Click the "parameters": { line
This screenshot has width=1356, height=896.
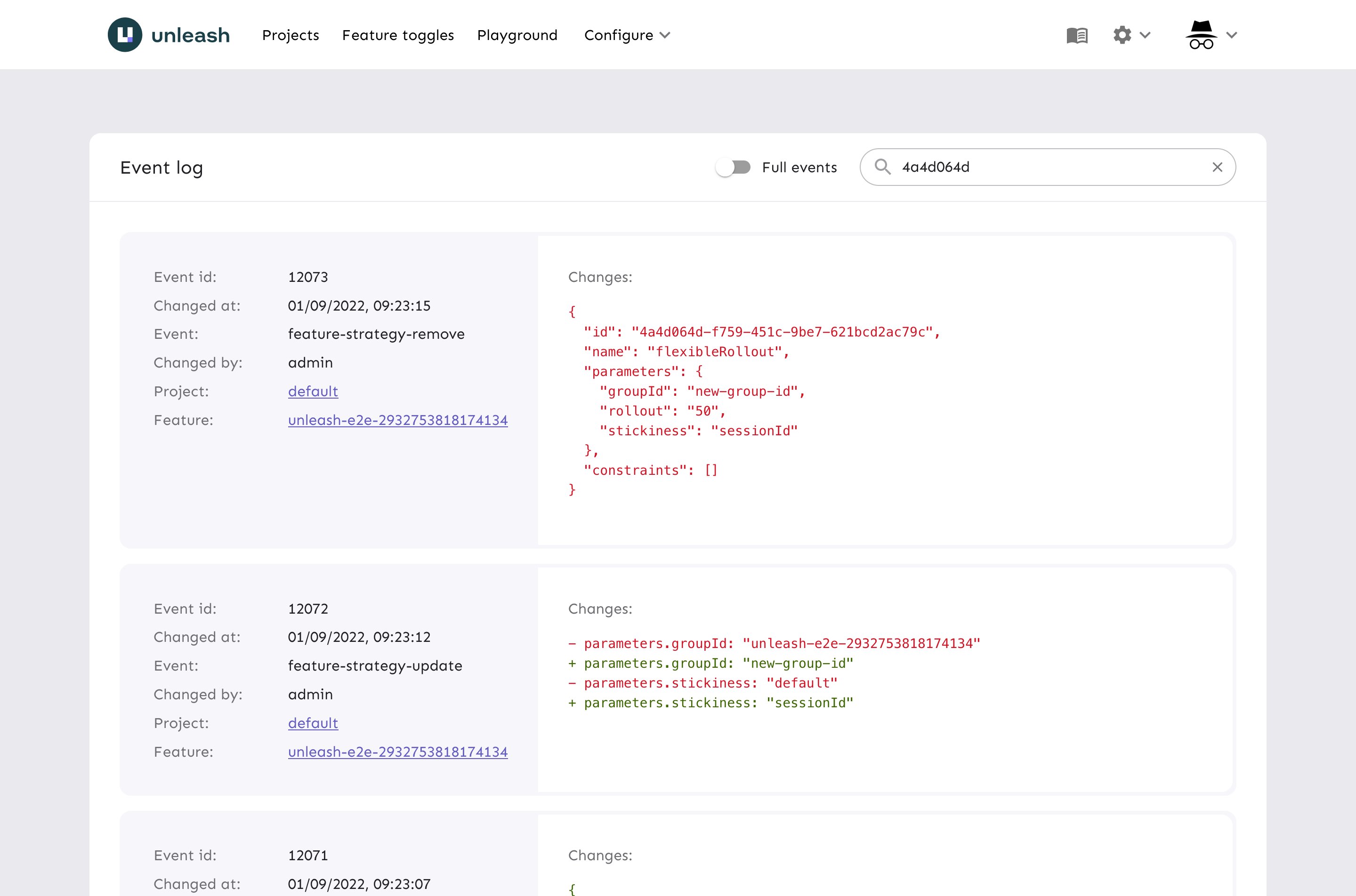click(643, 371)
